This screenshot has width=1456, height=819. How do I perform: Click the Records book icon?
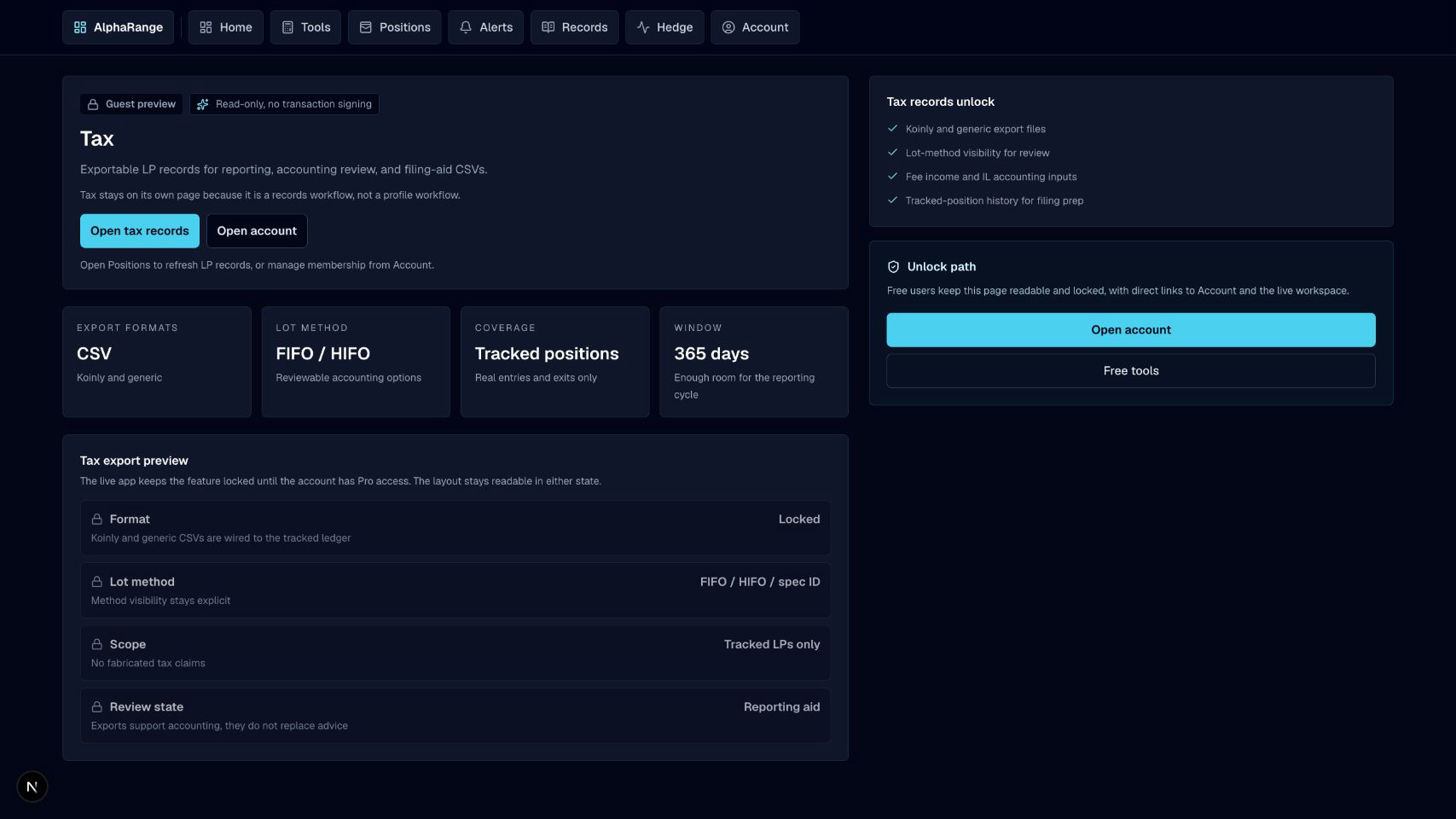[548, 27]
